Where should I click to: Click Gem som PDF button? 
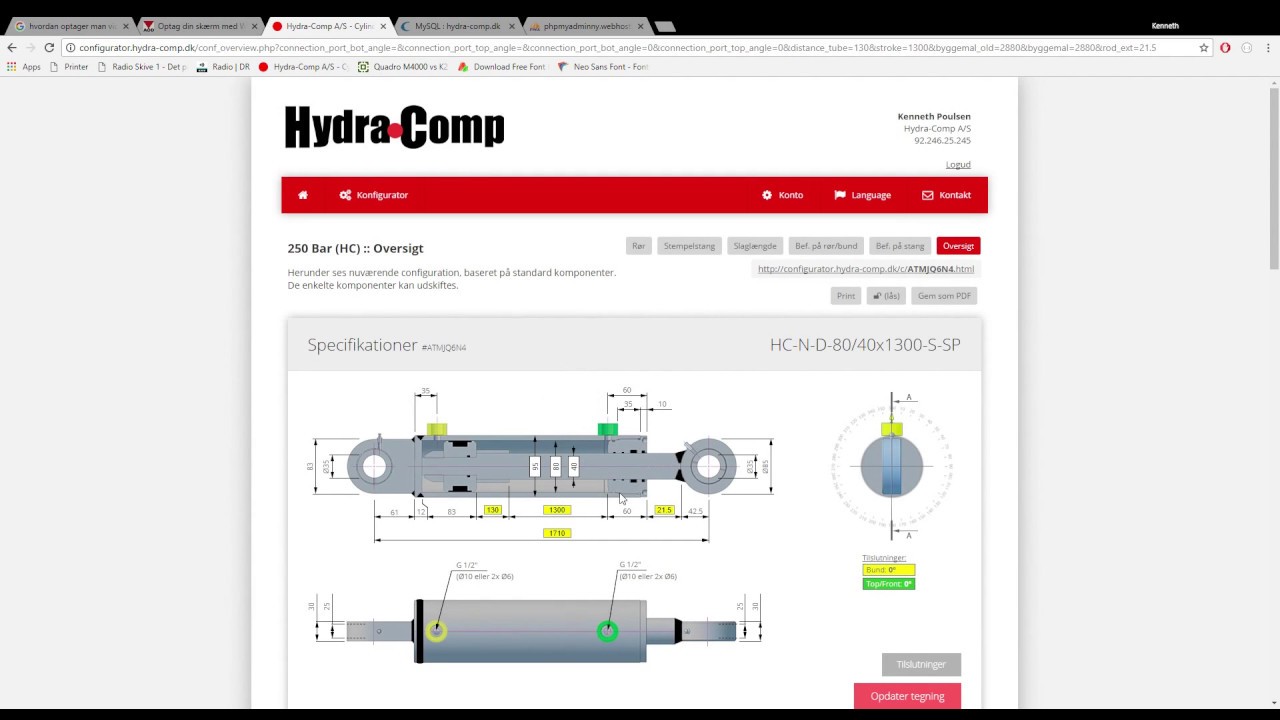(x=944, y=296)
